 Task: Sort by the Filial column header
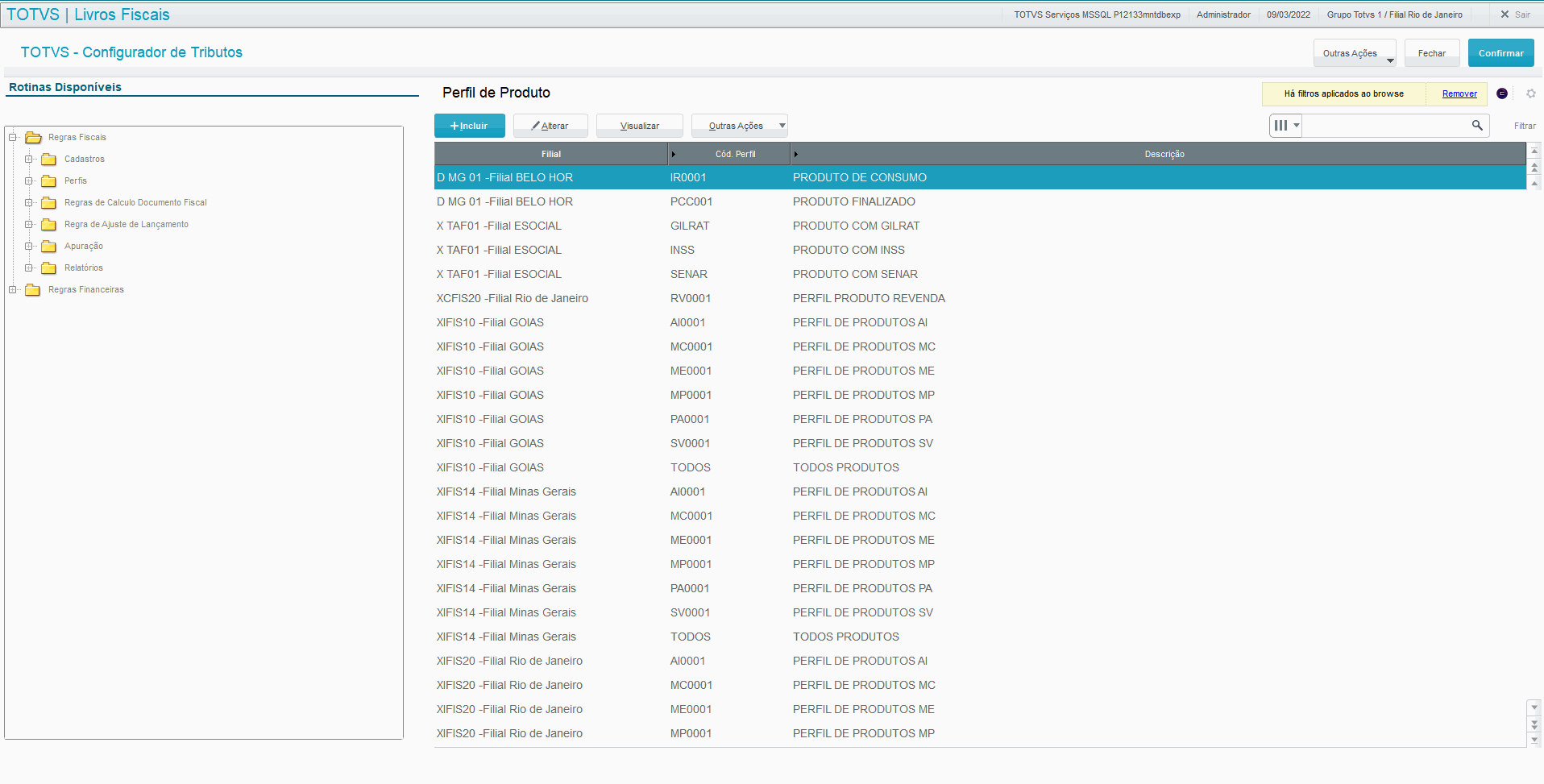click(x=551, y=154)
